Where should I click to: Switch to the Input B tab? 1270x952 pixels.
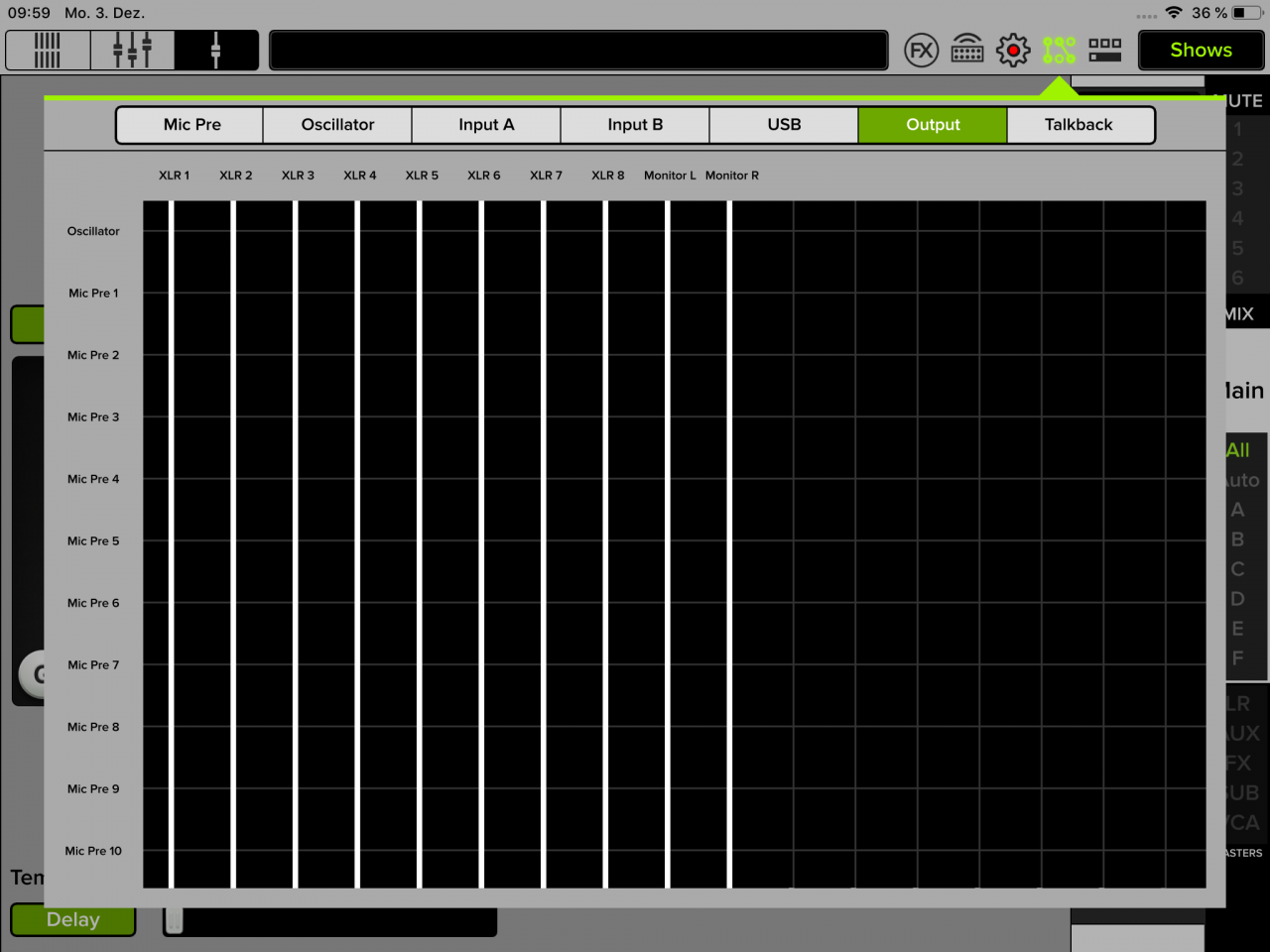[x=635, y=125]
